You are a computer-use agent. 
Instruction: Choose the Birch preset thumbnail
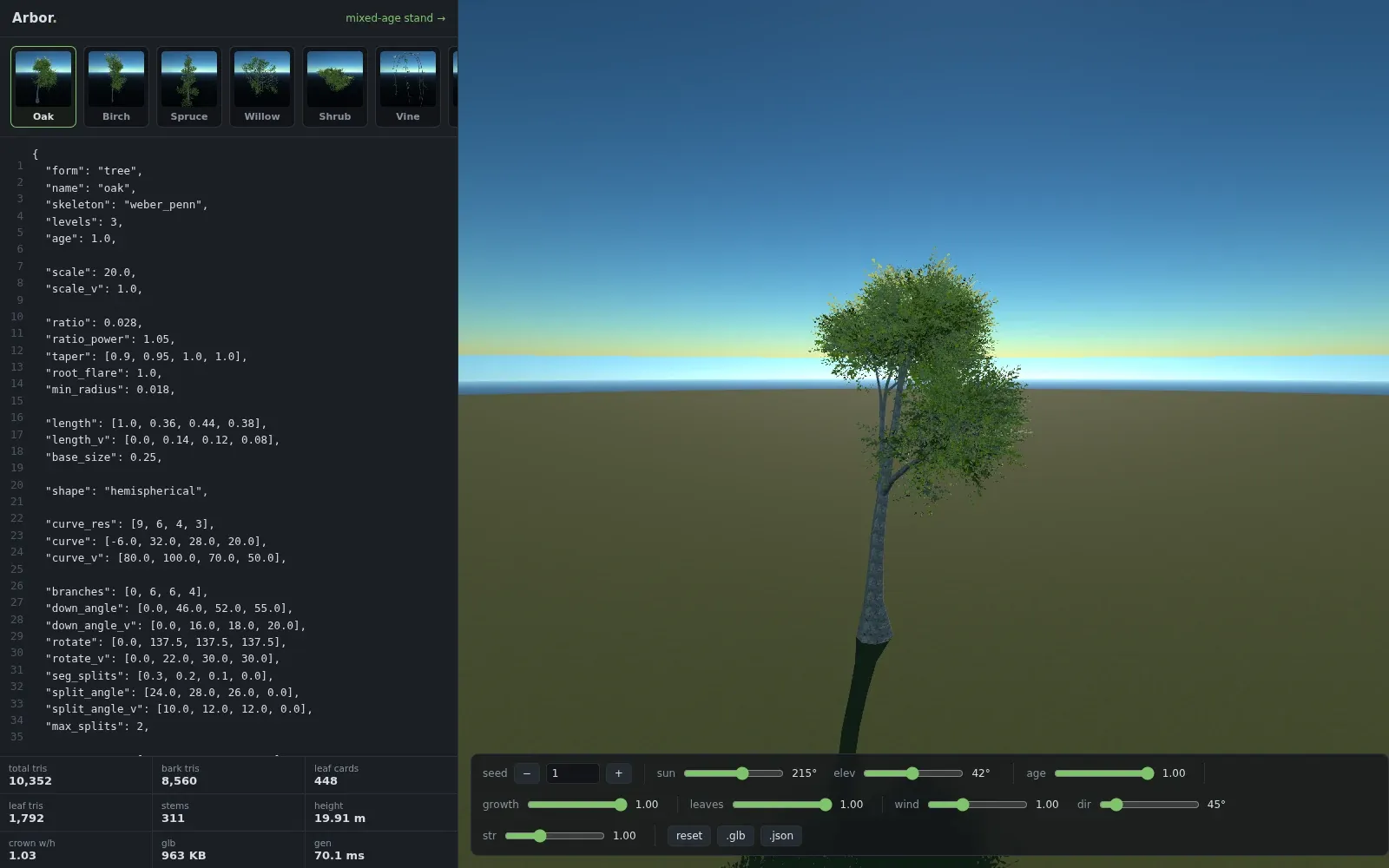pos(116,87)
